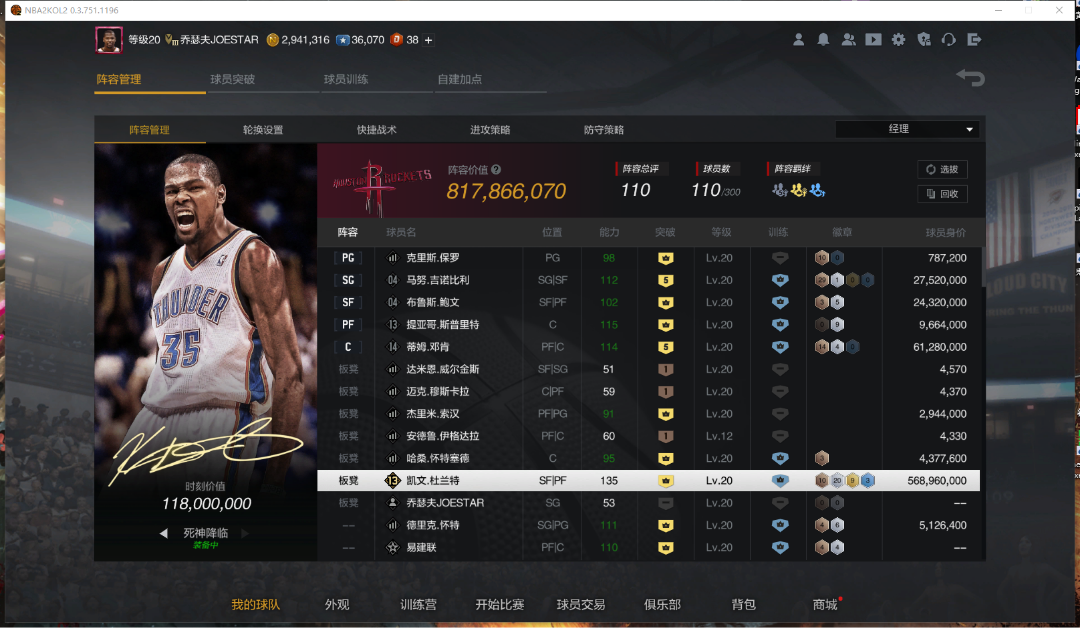Click the breakthrough badge in 杰里米.索汉 row
The width and height of the screenshot is (1080, 628).
click(x=665, y=414)
